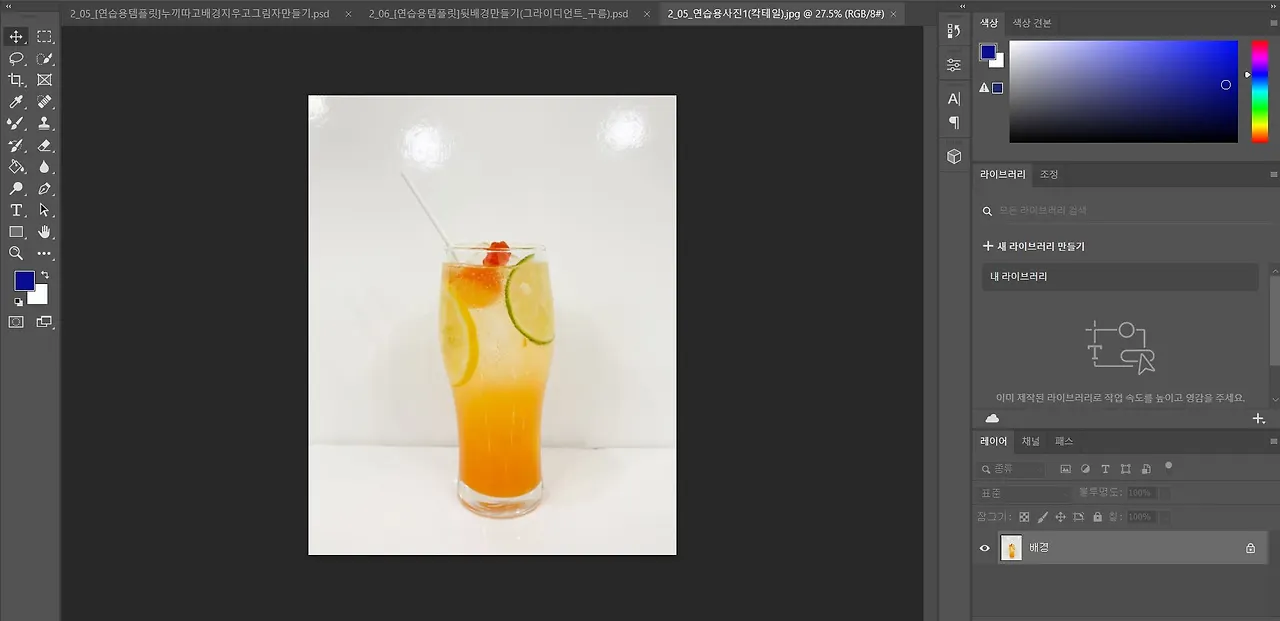
Task: Click 새 라이브러리 만들기 button
Action: 1033,246
